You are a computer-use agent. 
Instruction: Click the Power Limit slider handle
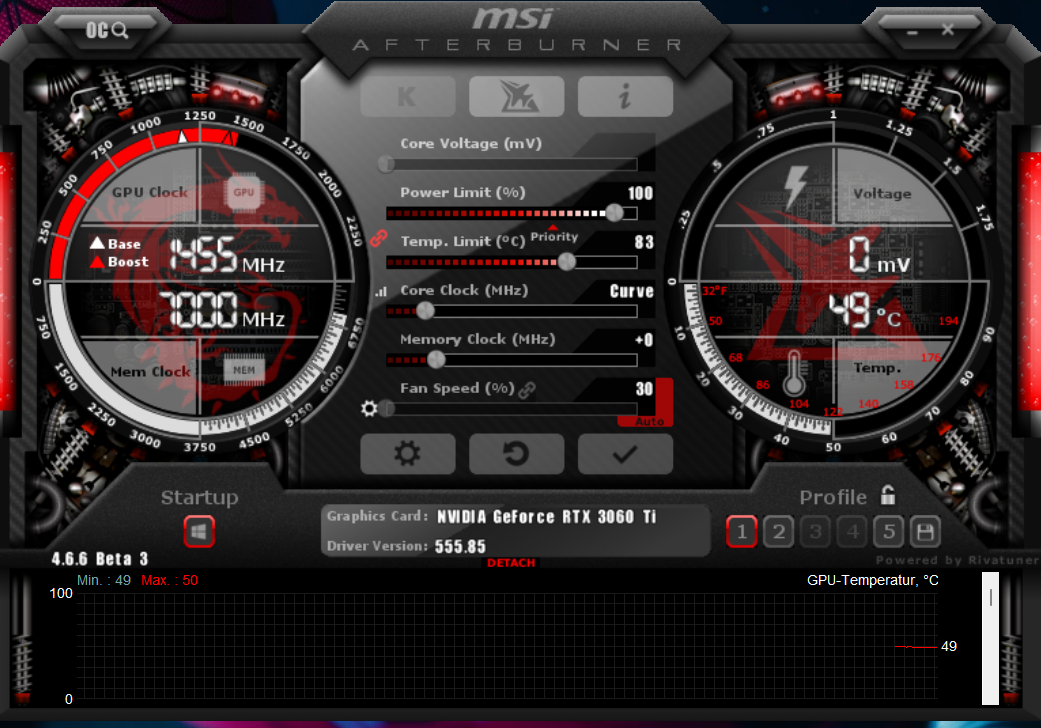tap(615, 213)
